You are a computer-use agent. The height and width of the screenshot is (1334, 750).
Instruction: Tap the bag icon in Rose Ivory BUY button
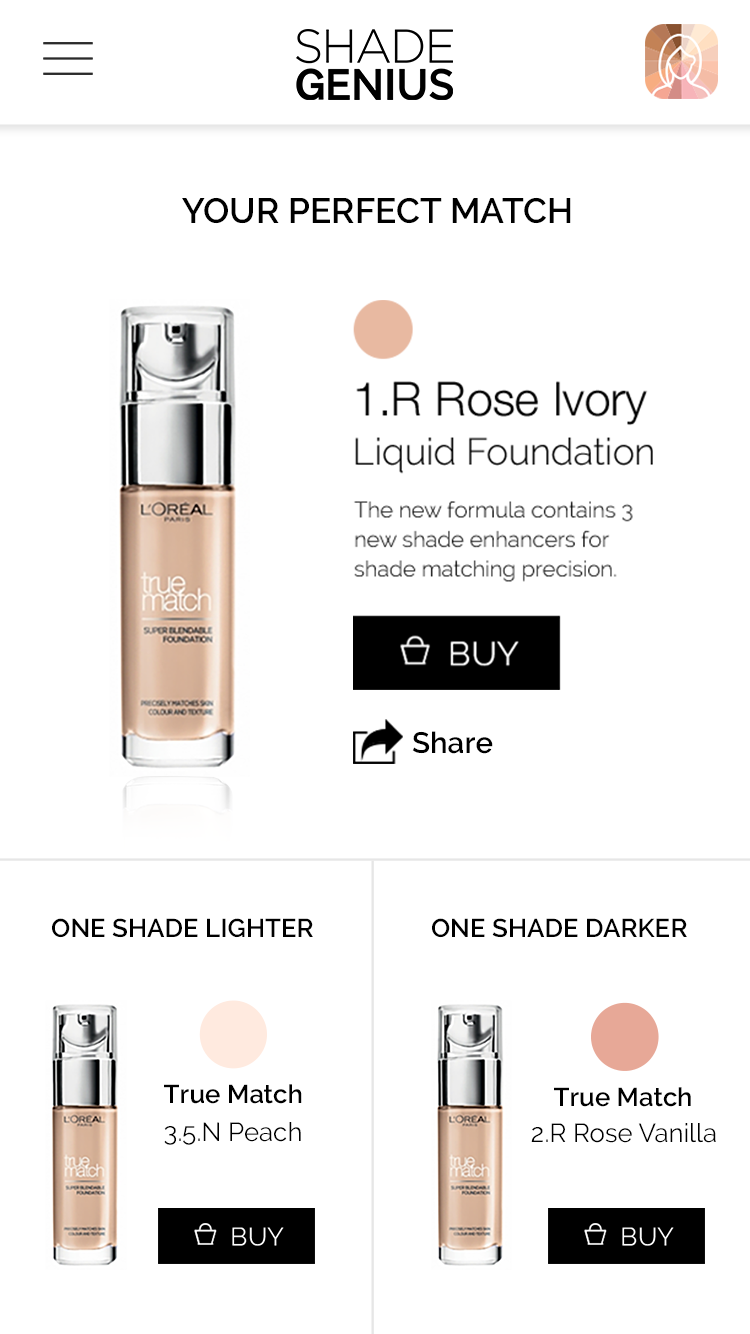pos(415,652)
